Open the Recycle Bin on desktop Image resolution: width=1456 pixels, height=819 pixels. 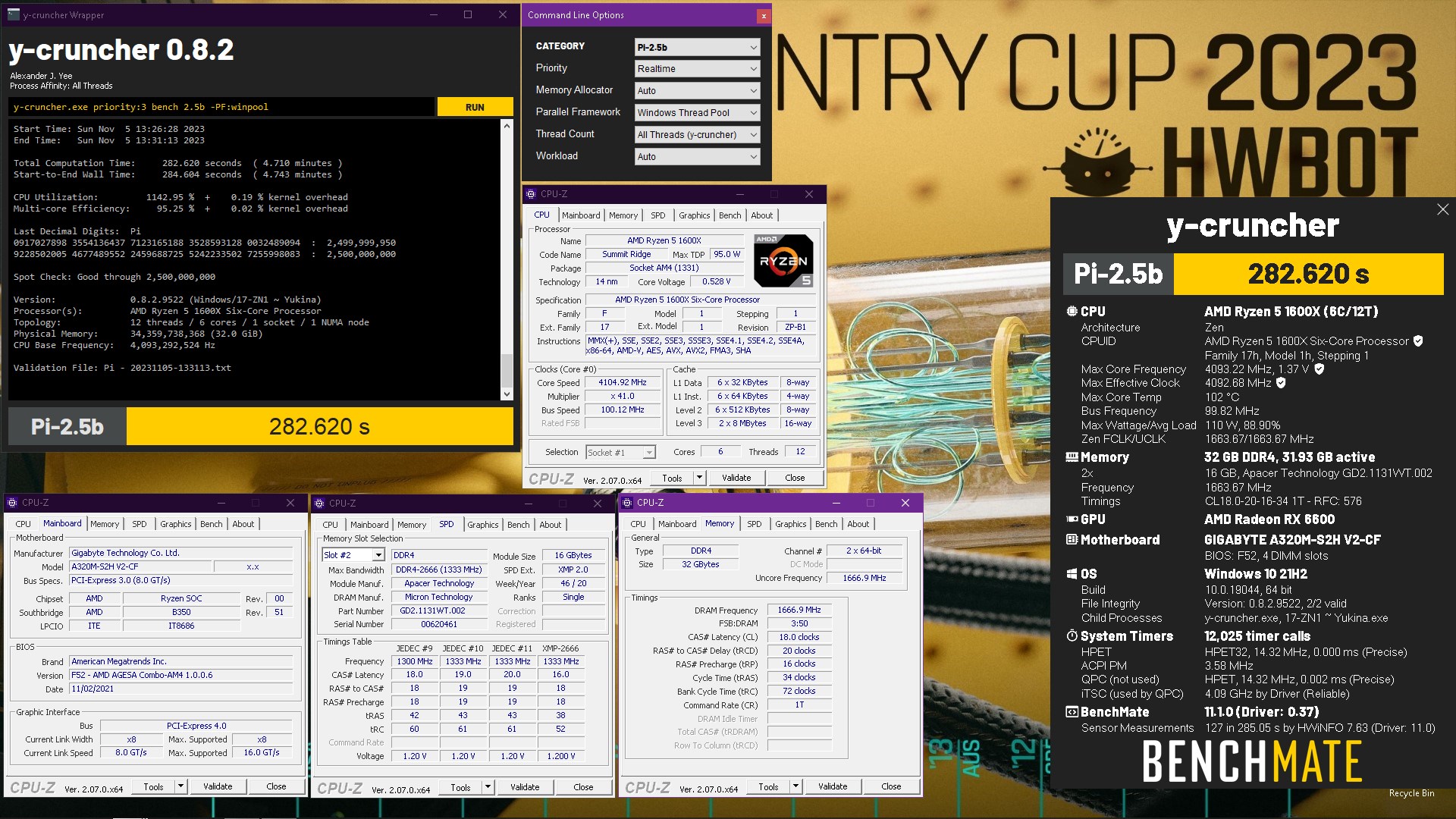pos(1411,793)
